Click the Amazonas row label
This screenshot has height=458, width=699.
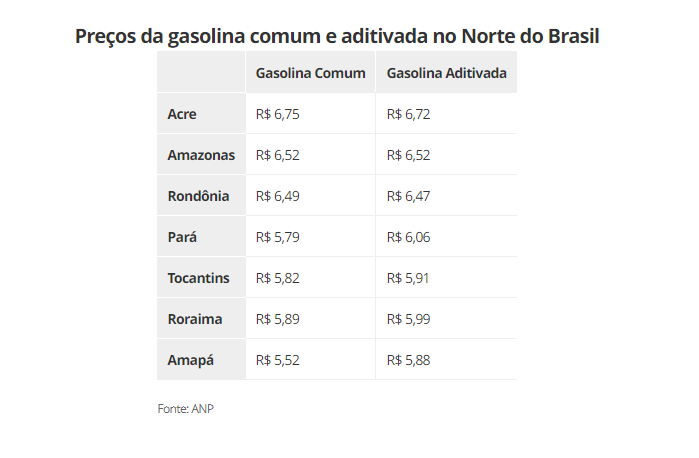coord(201,155)
